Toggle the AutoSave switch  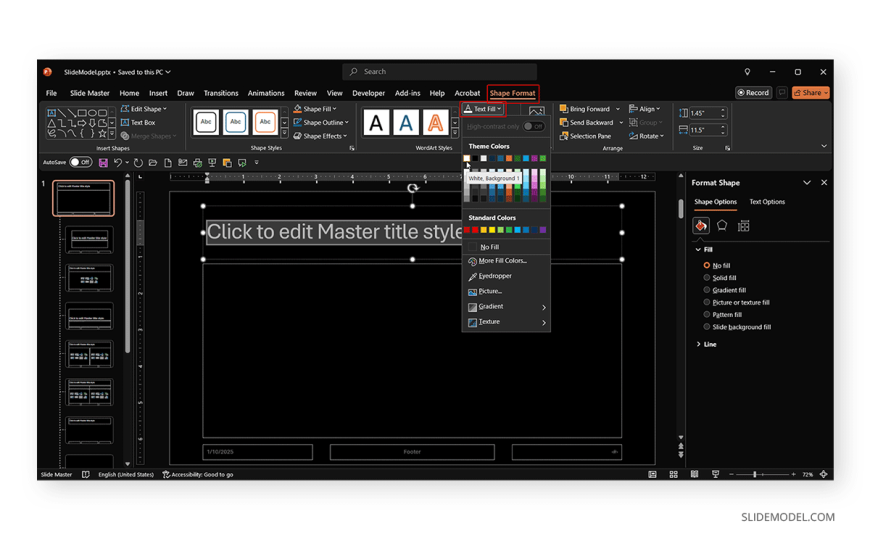tap(80, 162)
